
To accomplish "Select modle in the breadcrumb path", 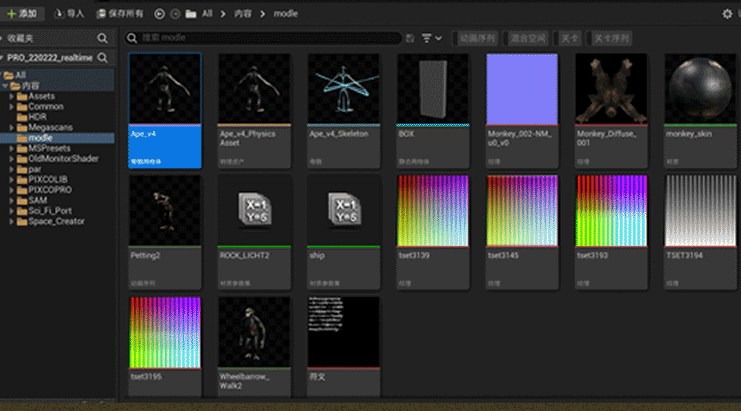I will (285, 14).
